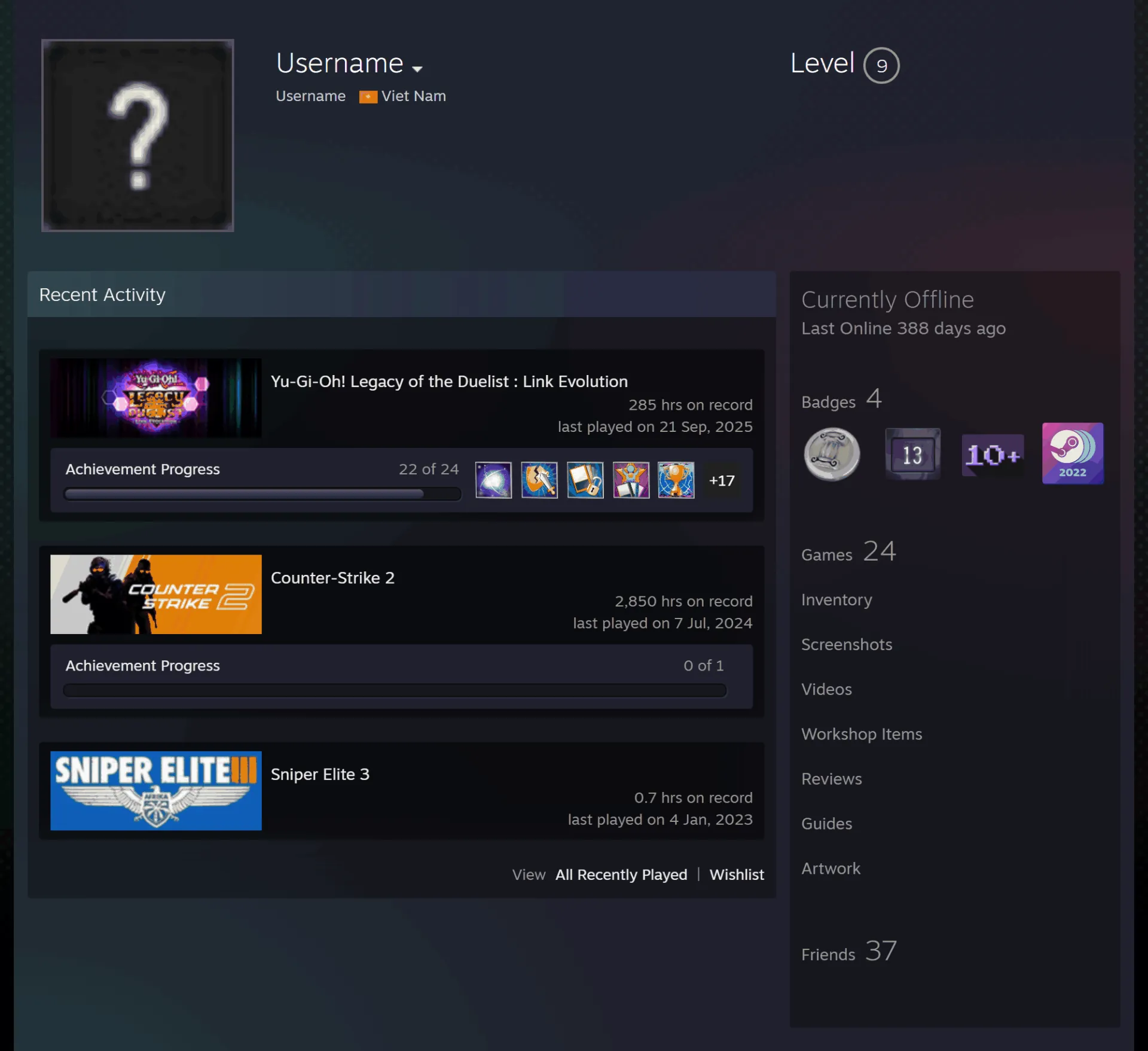Screen dimensions: 1148x1051
Task: Click the 10+ game collector badge
Action: (x=993, y=455)
